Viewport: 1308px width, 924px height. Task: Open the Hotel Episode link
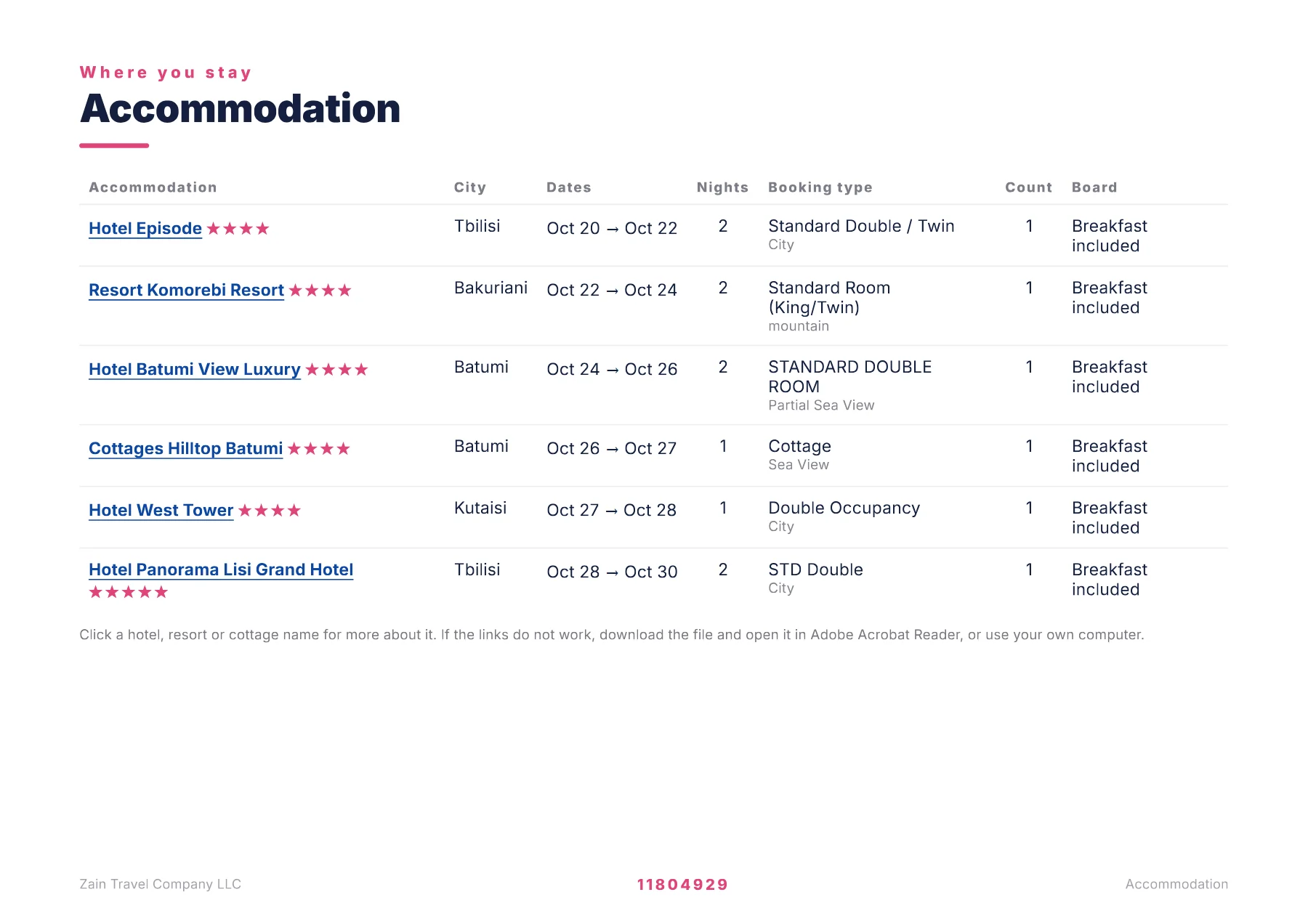(145, 228)
